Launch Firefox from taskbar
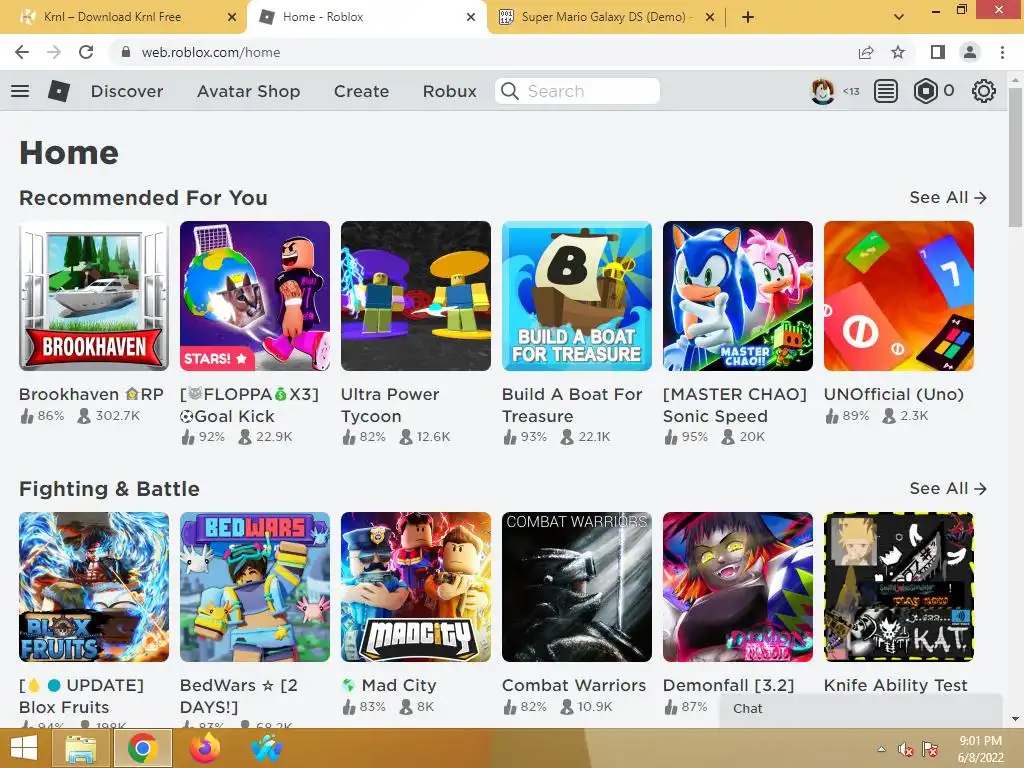Screen dimensions: 1024x768 coord(204,748)
